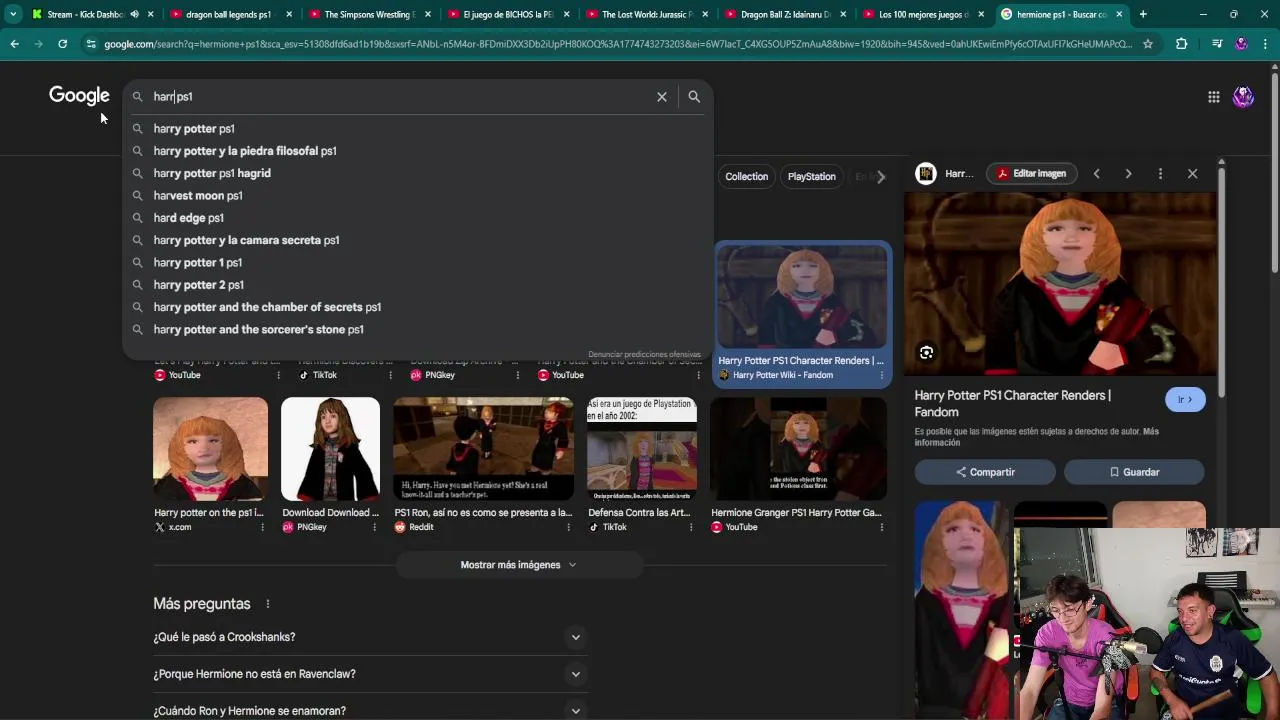The height and width of the screenshot is (720, 1280).
Task: Clear the search box with X icon
Action: click(x=661, y=97)
